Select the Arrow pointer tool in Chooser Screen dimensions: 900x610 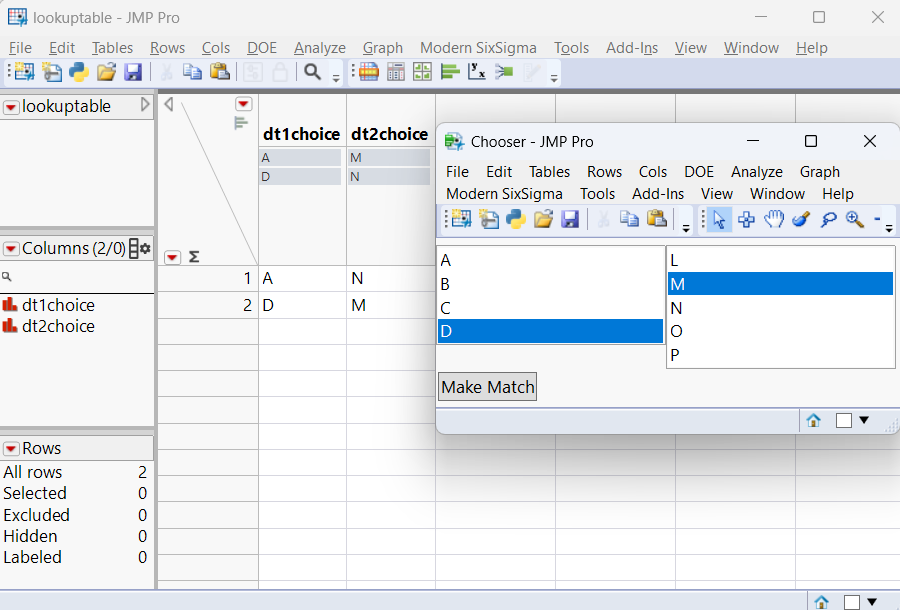[x=719, y=219]
